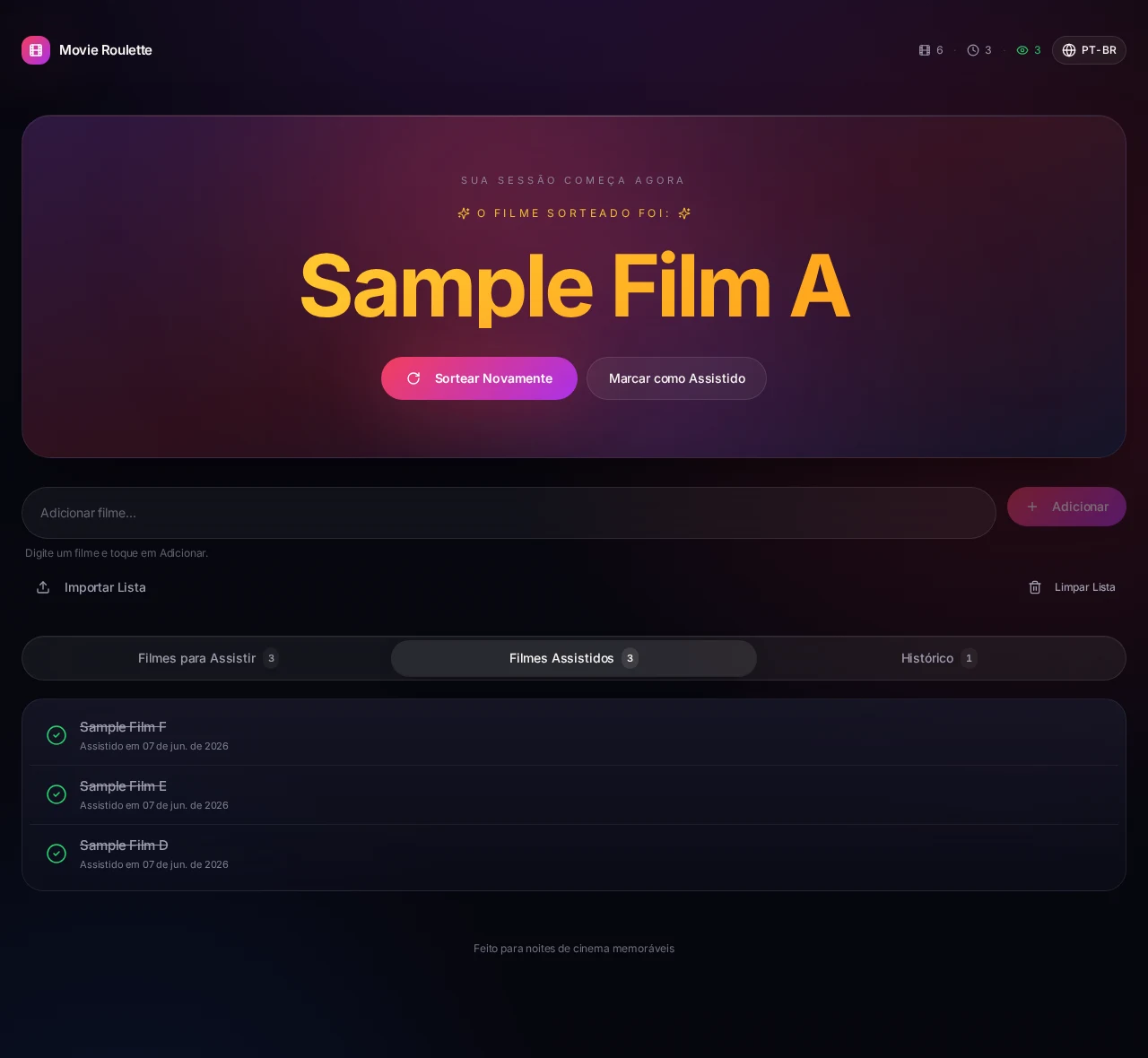Click the Adicionar button
The height and width of the screenshot is (1058, 1148).
1066,507
